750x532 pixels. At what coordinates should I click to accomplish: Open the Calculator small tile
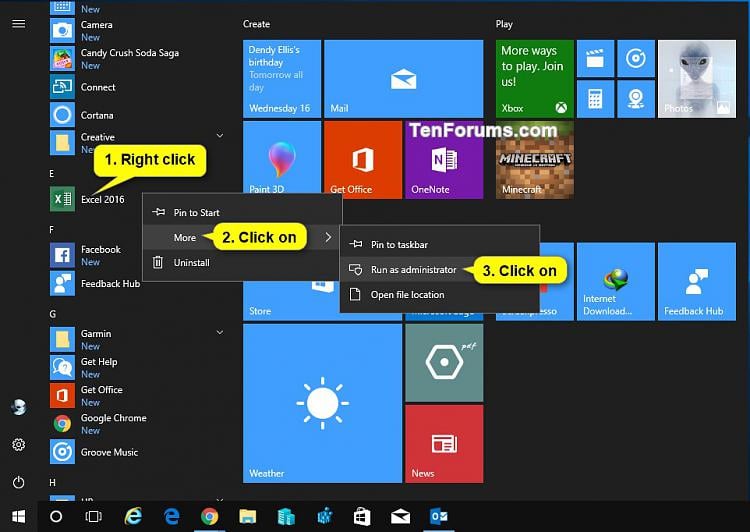click(x=595, y=99)
